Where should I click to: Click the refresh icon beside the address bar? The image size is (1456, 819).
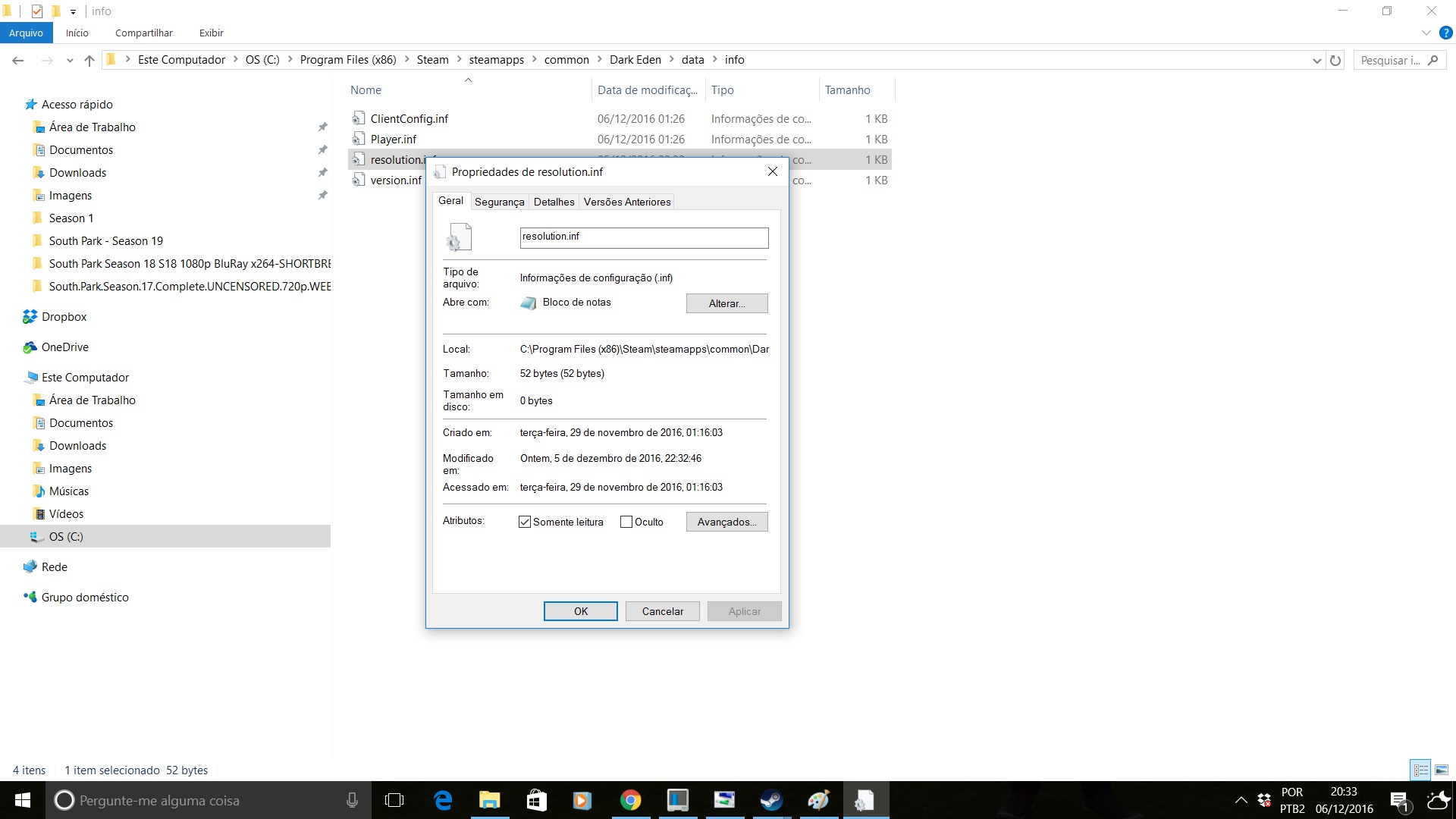(1335, 60)
